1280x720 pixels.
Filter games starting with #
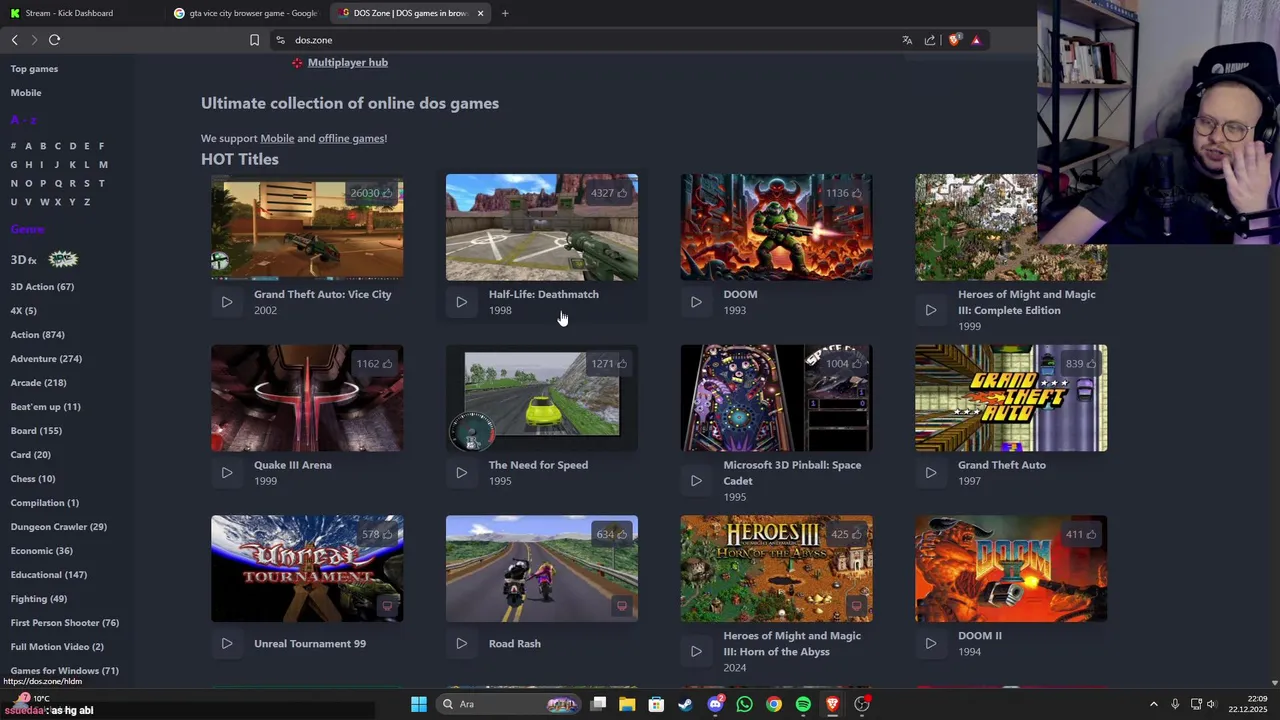coord(13,146)
